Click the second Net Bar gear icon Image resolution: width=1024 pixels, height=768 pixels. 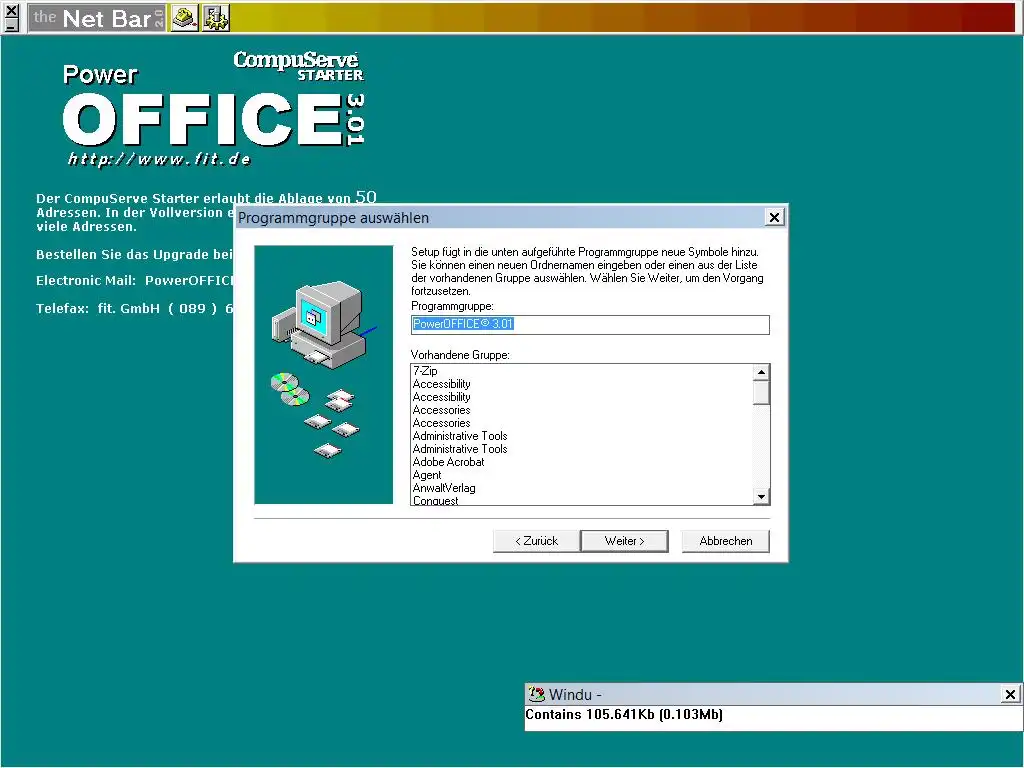coord(216,18)
